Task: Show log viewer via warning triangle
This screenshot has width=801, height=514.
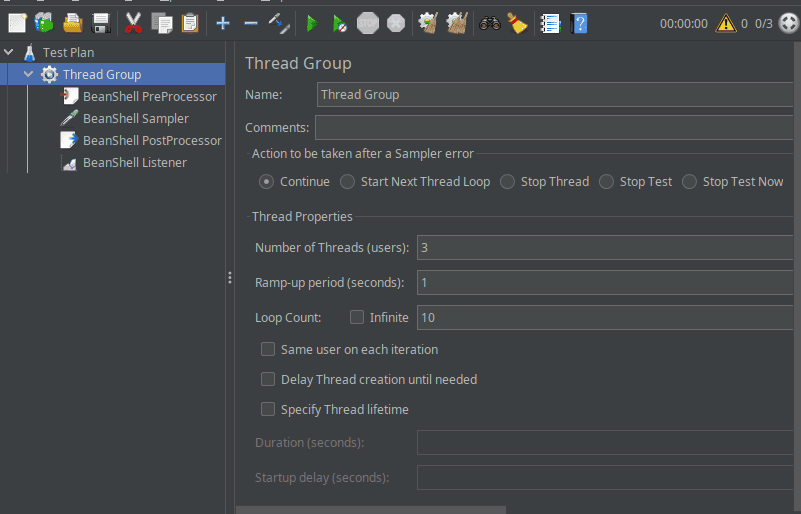Action: tap(725, 24)
